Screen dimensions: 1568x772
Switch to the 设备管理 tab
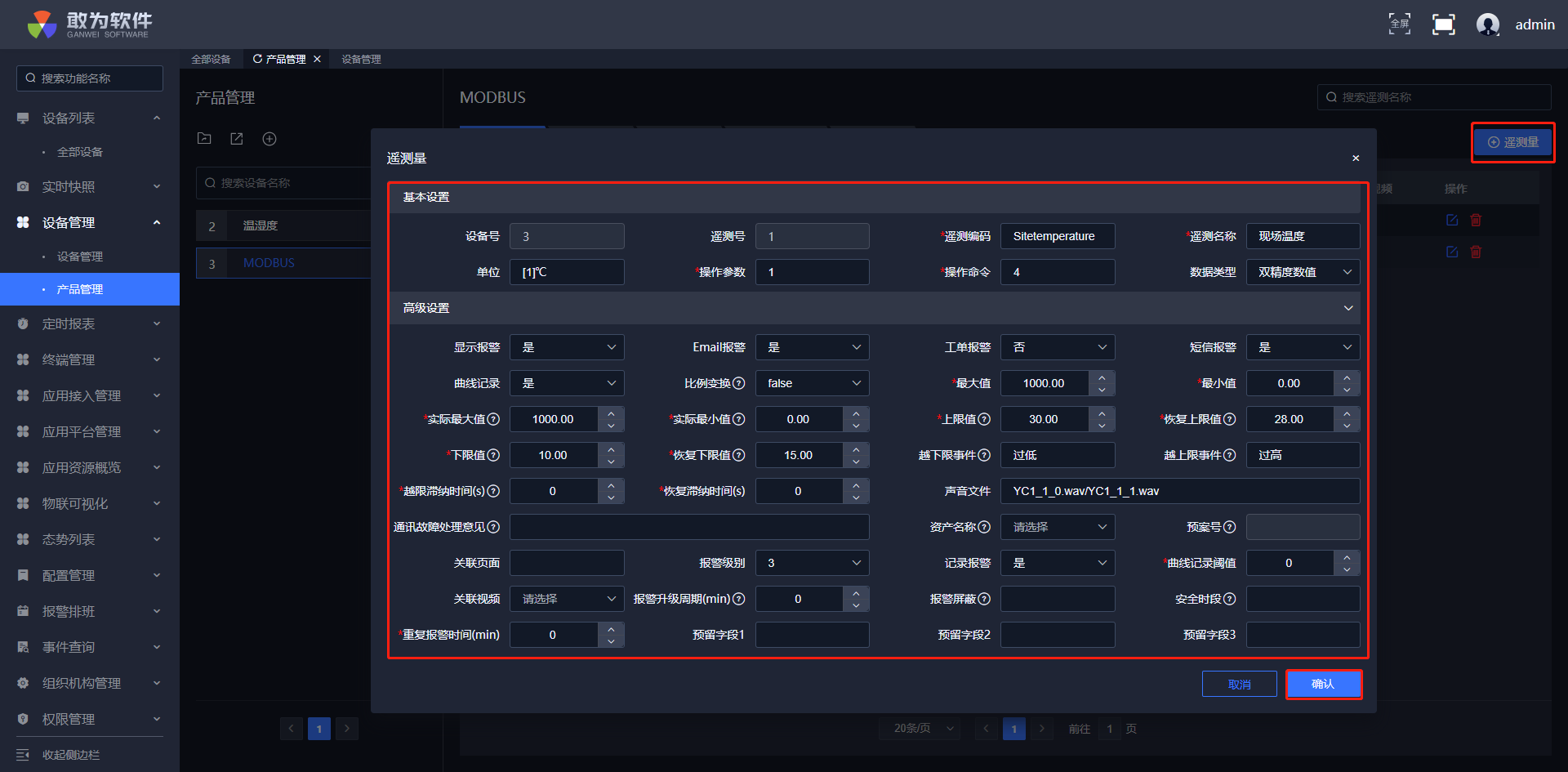click(x=361, y=59)
